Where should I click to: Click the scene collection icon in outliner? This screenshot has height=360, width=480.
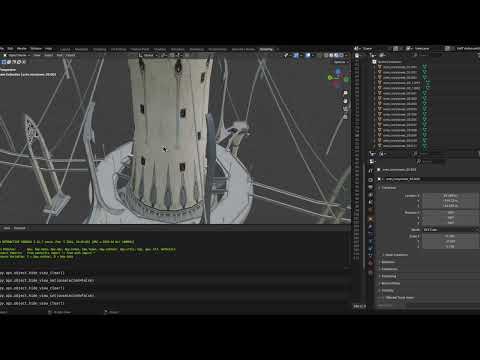tap(374, 62)
